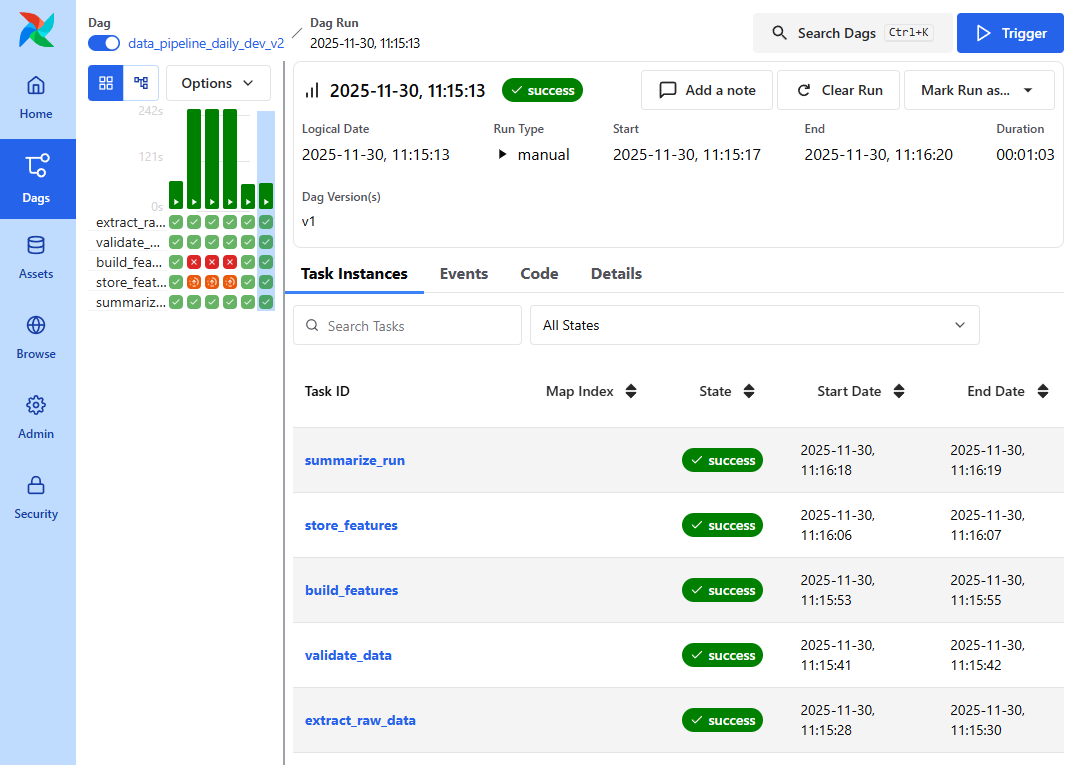Click the Search Tasks input field
This screenshot has height=765, width=1075.
tap(408, 325)
